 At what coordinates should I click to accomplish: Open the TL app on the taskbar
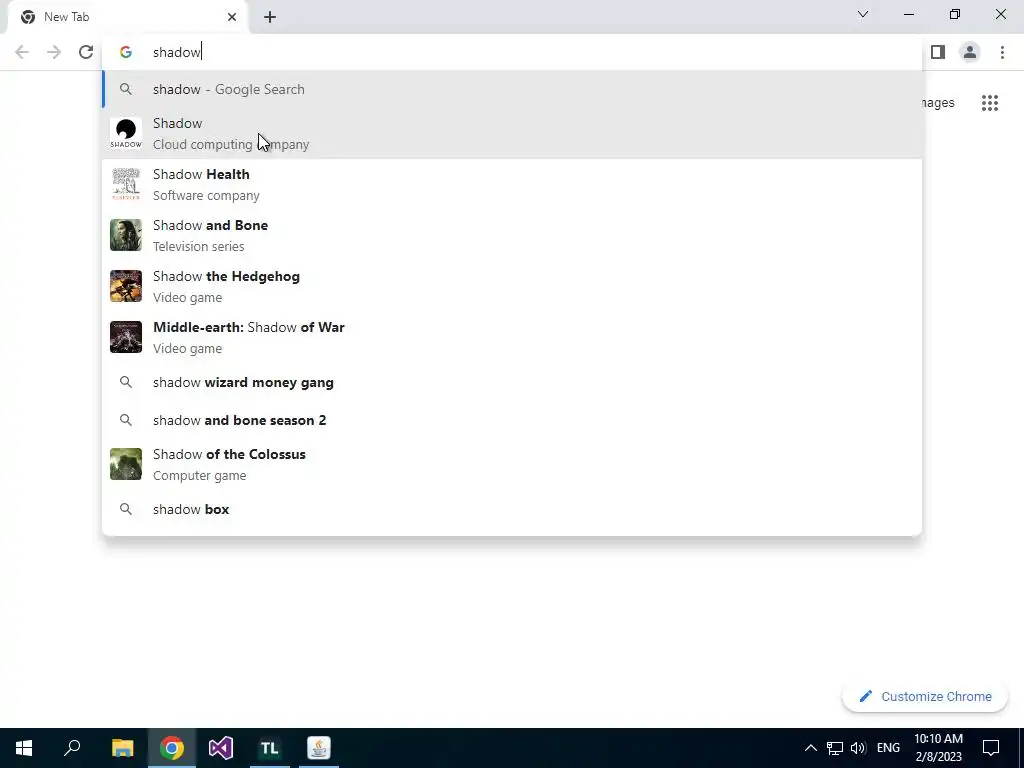coord(270,748)
